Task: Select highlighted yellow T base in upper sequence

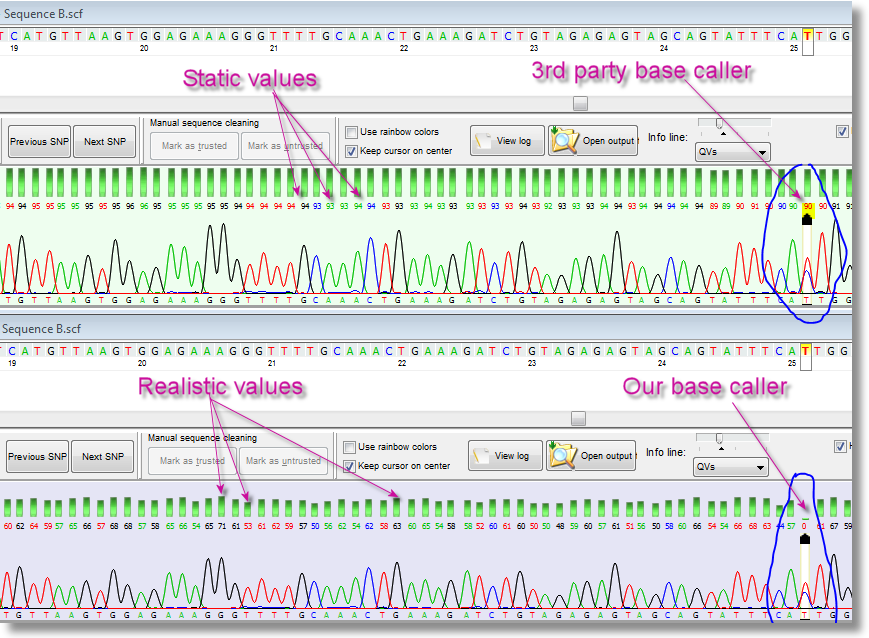Action: point(807,36)
